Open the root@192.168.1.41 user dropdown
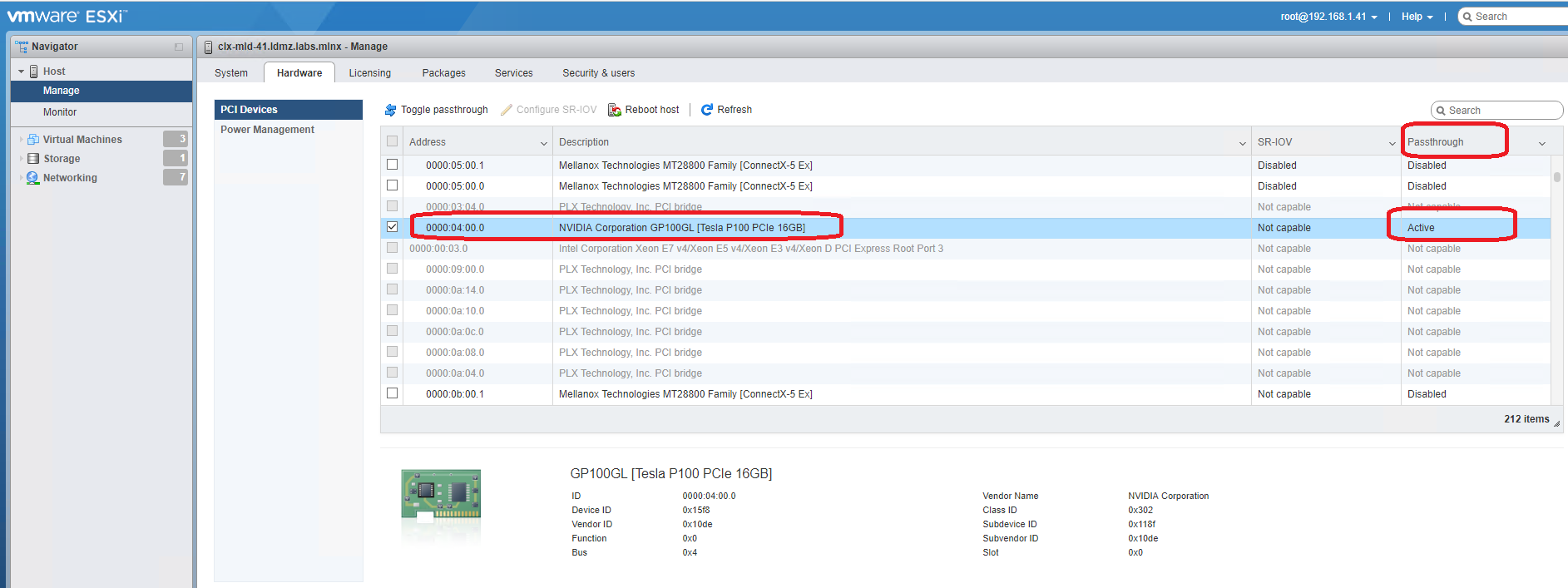The width and height of the screenshot is (1568, 588). [x=1328, y=17]
